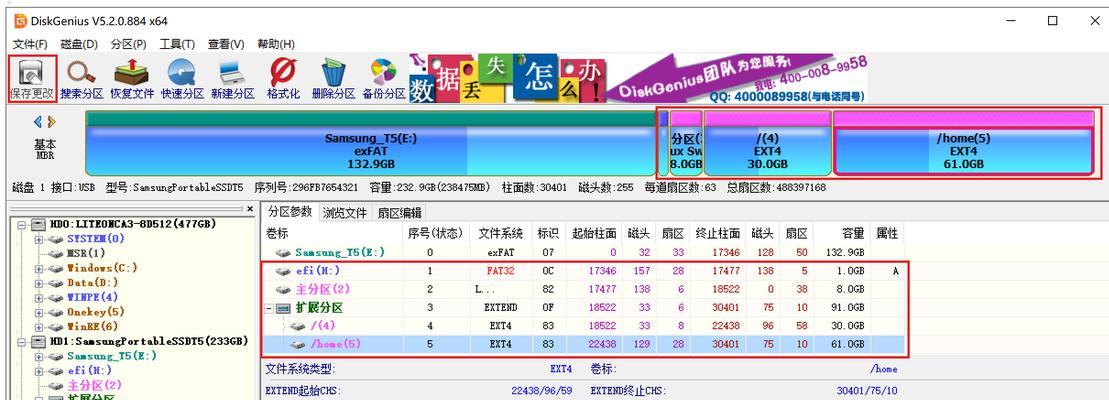Image resolution: width=1109 pixels, height=400 pixels.
Task: Click the 扩展分区 icon in table
Action: (x=283, y=308)
